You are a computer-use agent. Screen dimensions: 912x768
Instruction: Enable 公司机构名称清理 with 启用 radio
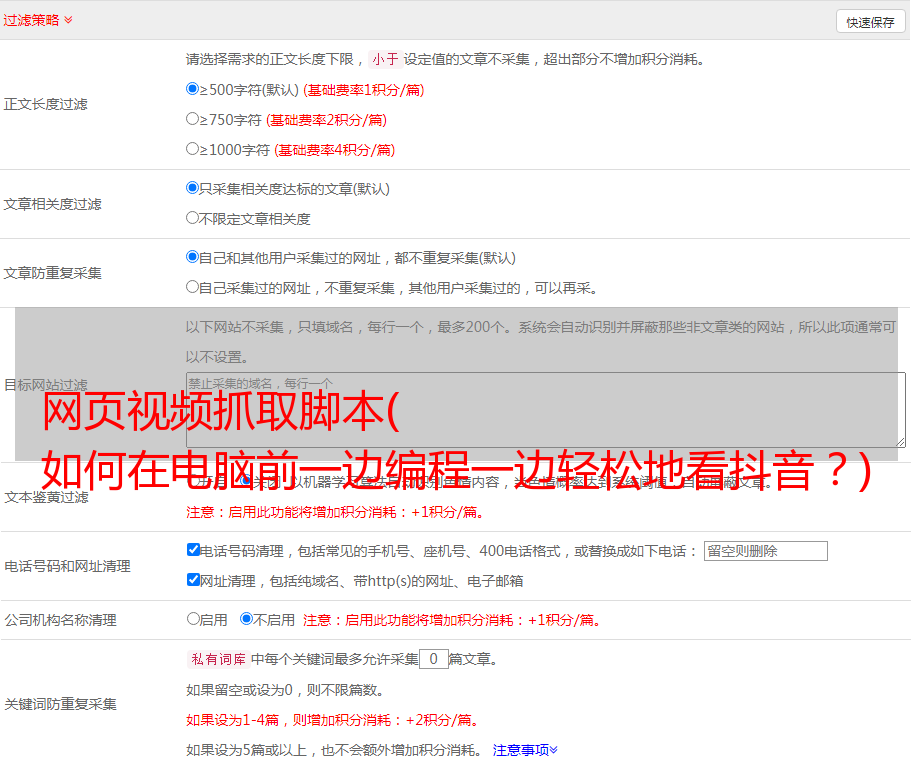coord(194,619)
